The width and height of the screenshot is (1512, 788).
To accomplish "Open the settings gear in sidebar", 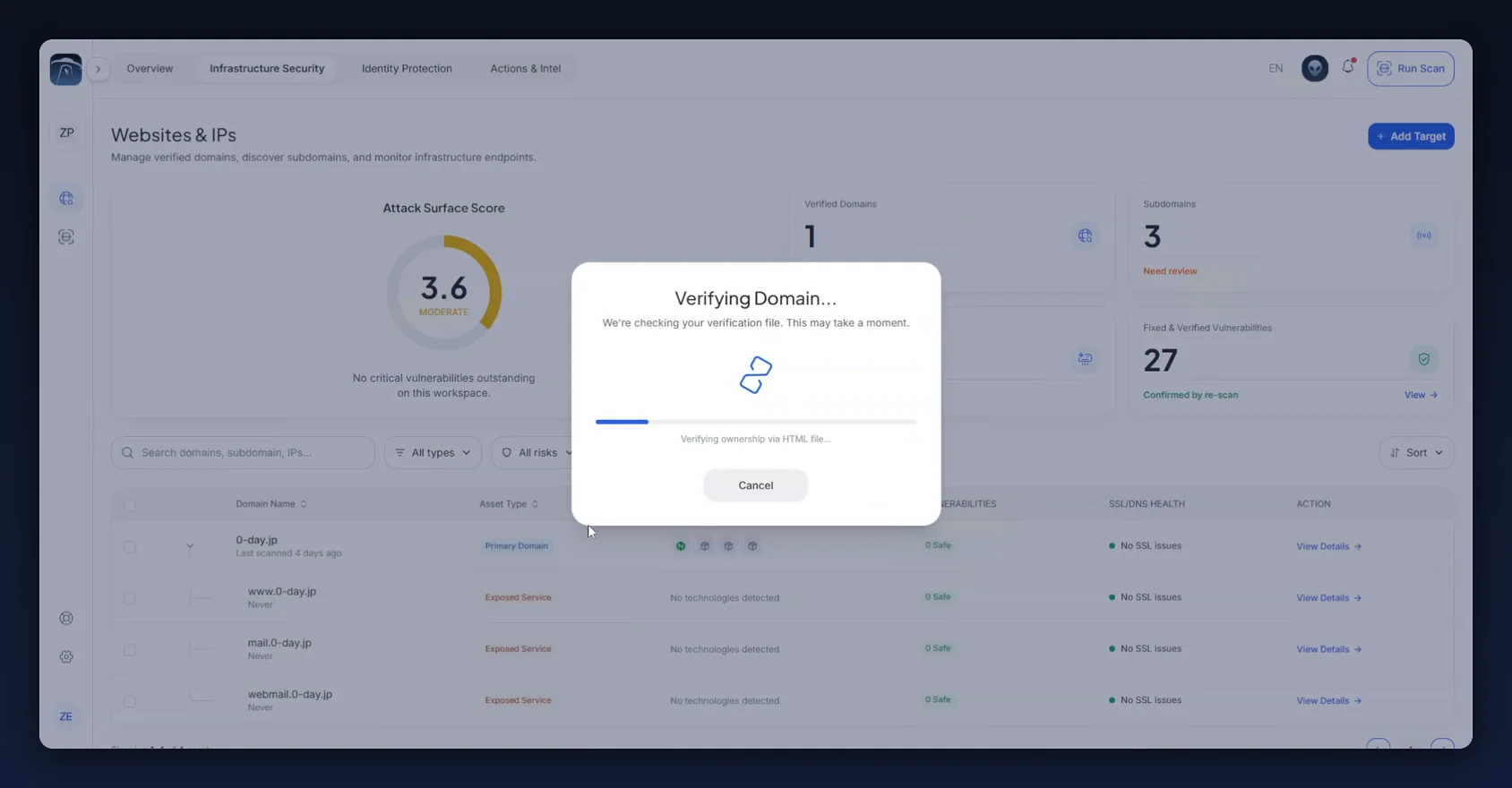I will 66,657.
